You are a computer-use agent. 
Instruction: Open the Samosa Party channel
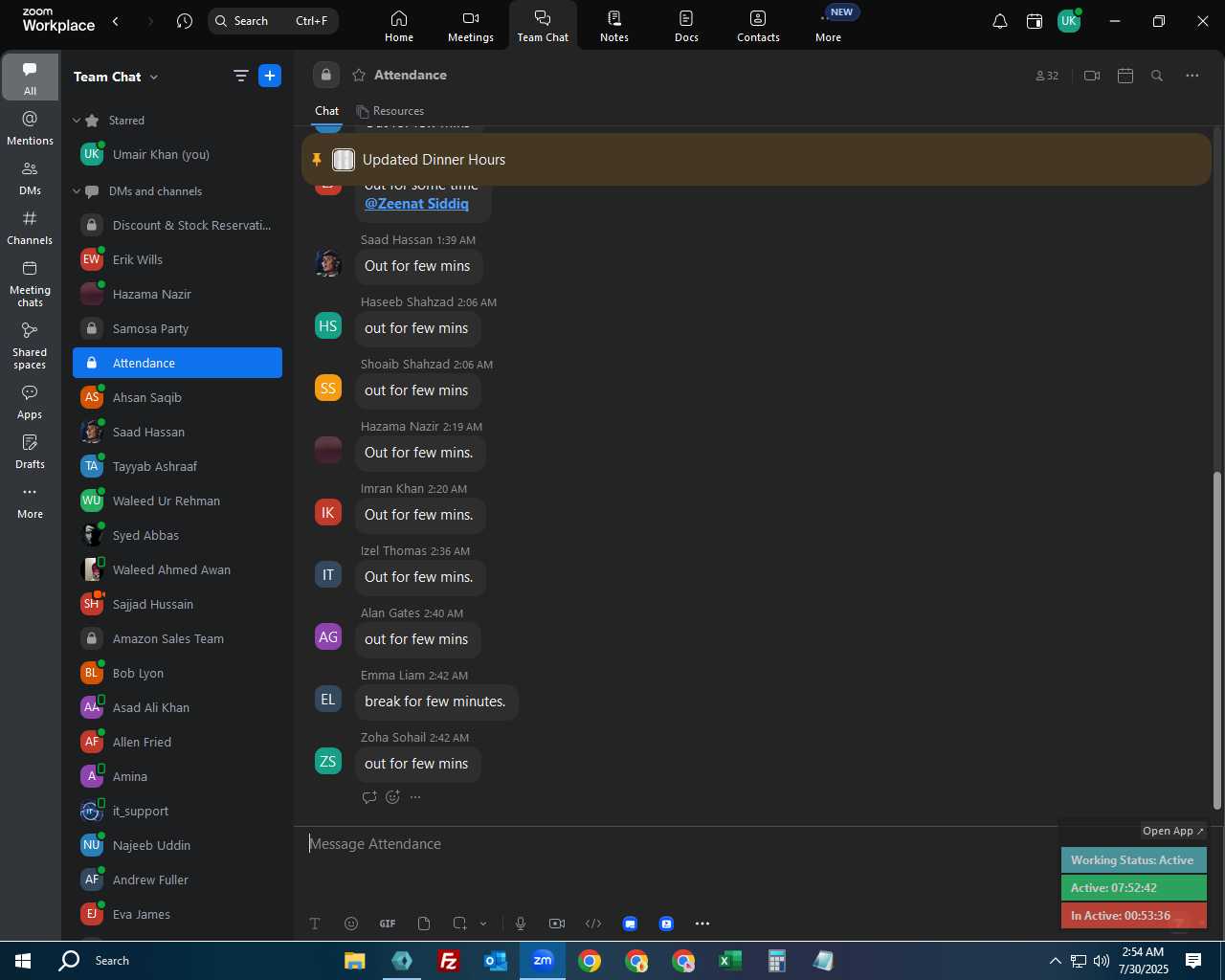point(177,328)
